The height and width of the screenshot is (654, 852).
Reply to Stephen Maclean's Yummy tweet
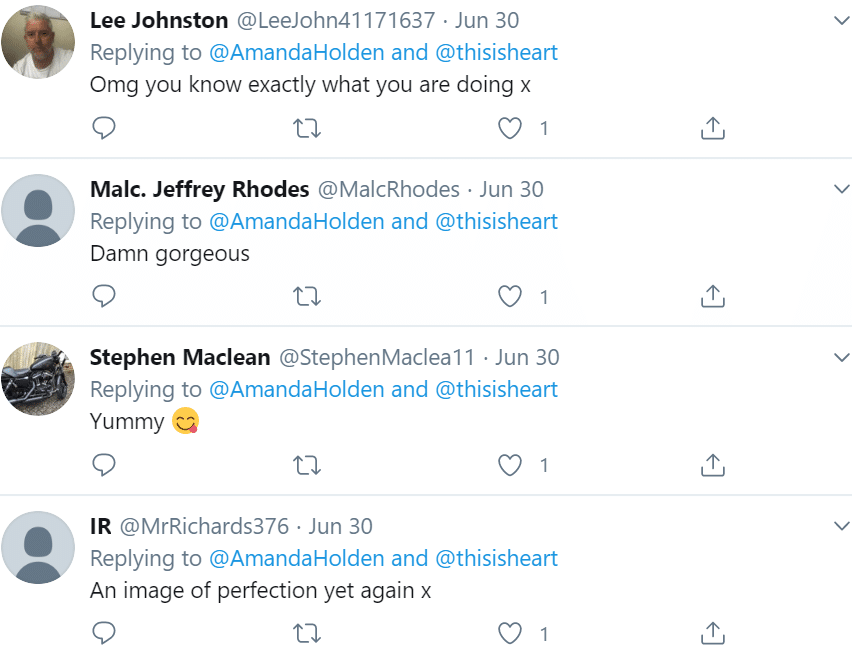tap(103, 465)
